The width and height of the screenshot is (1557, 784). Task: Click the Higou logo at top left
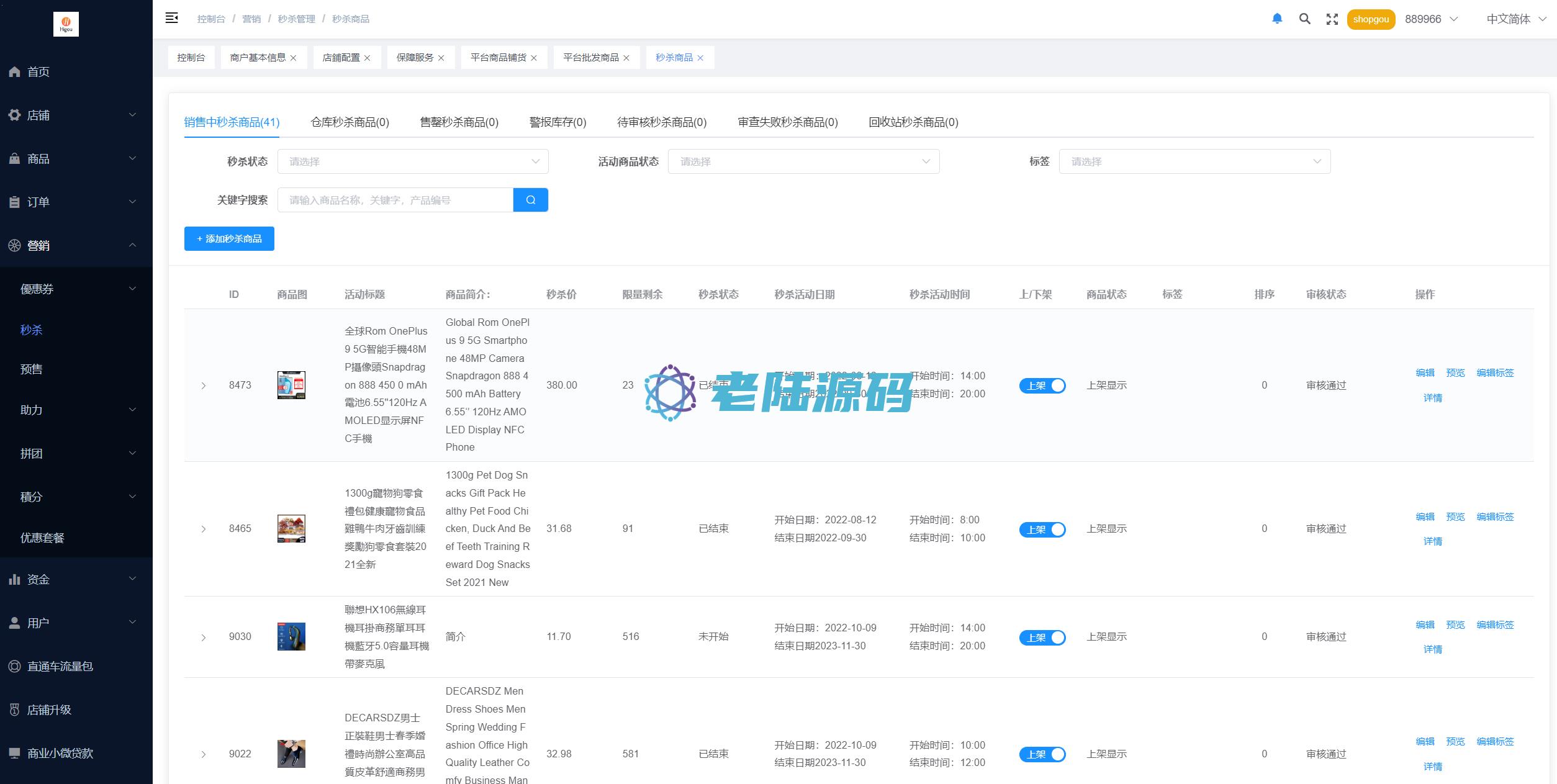click(66, 24)
